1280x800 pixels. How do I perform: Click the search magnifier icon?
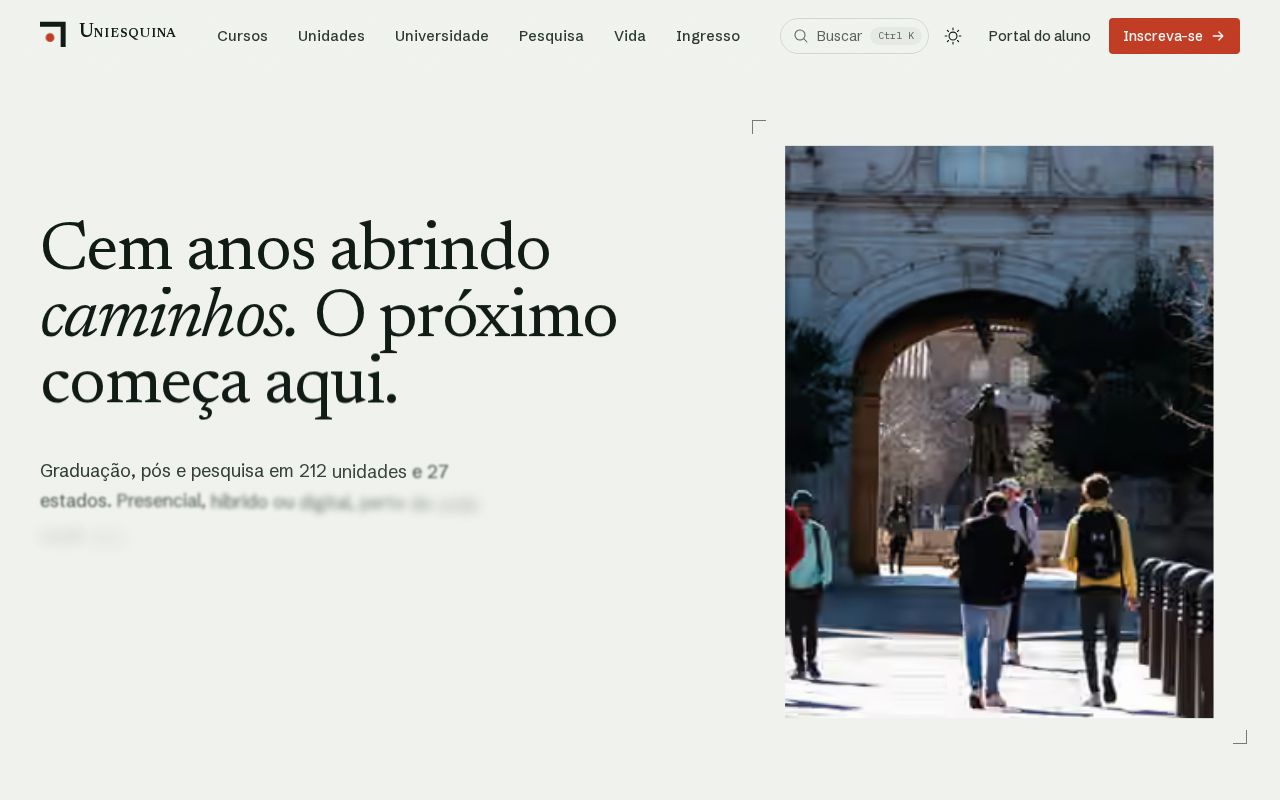point(801,36)
